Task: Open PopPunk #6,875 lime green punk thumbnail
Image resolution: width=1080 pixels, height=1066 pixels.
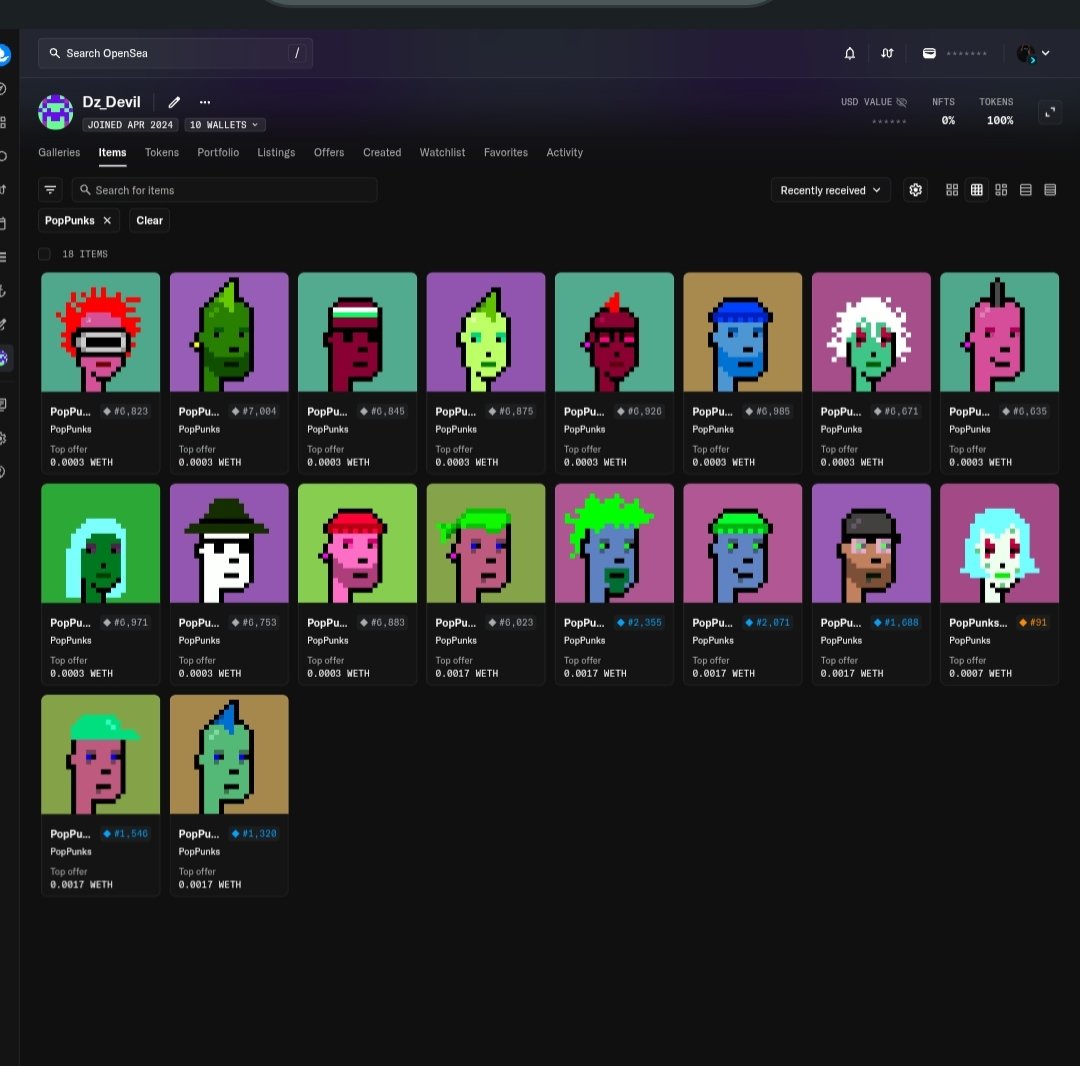Action: (486, 332)
